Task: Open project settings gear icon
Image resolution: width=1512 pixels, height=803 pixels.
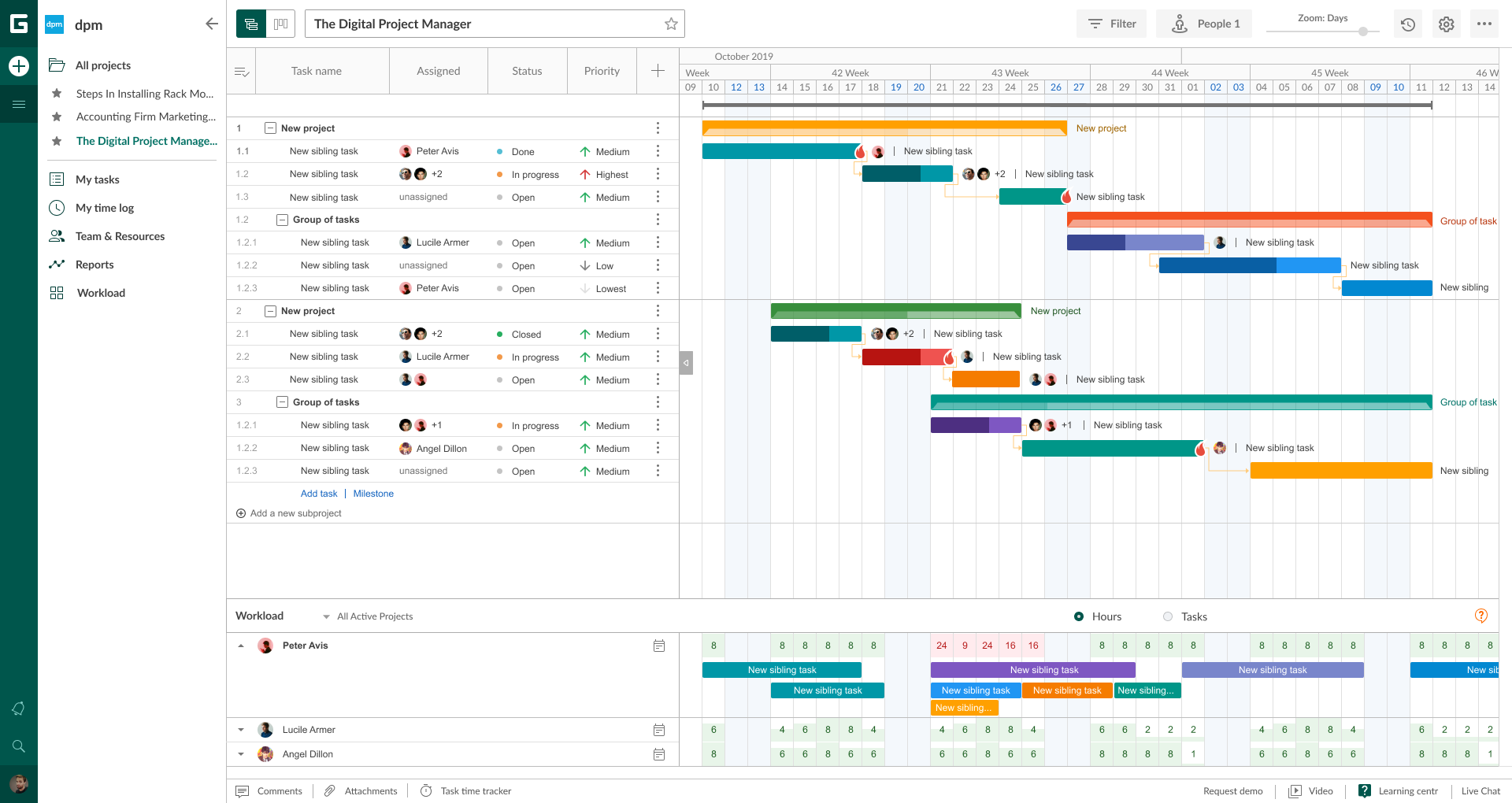Action: (1446, 24)
